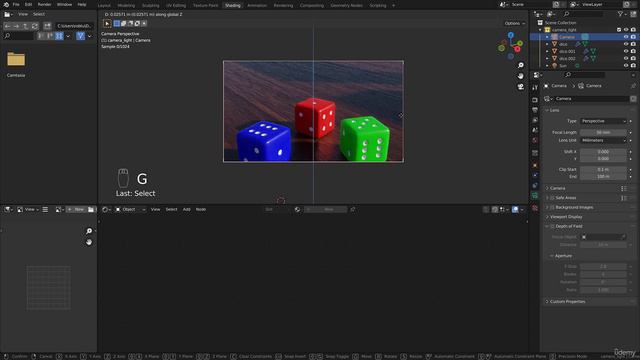Image resolution: width=640 pixels, height=360 pixels.
Task: Collapse the Lens panel section
Action: point(554,110)
